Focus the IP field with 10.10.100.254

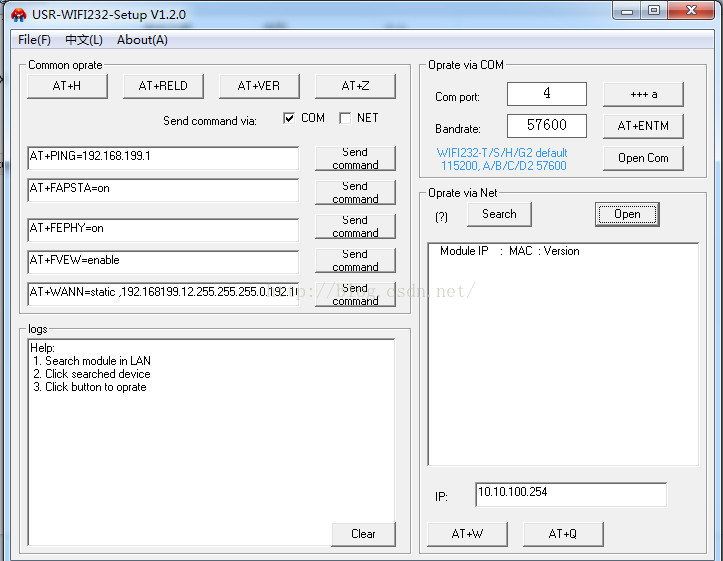coord(571,495)
